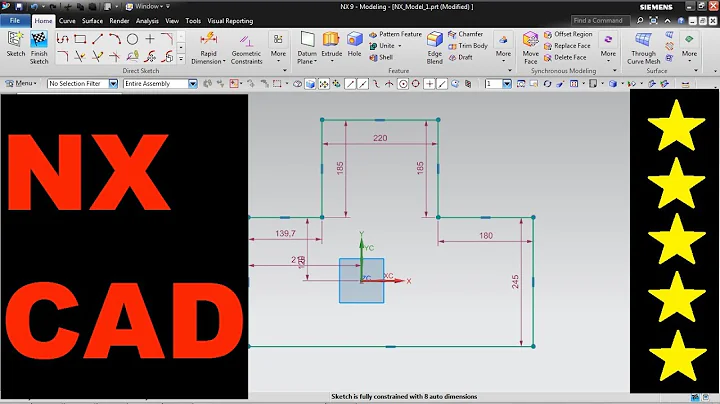Select the sketch Fillet tool
This screenshot has width=720, height=404.
pos(62,56)
